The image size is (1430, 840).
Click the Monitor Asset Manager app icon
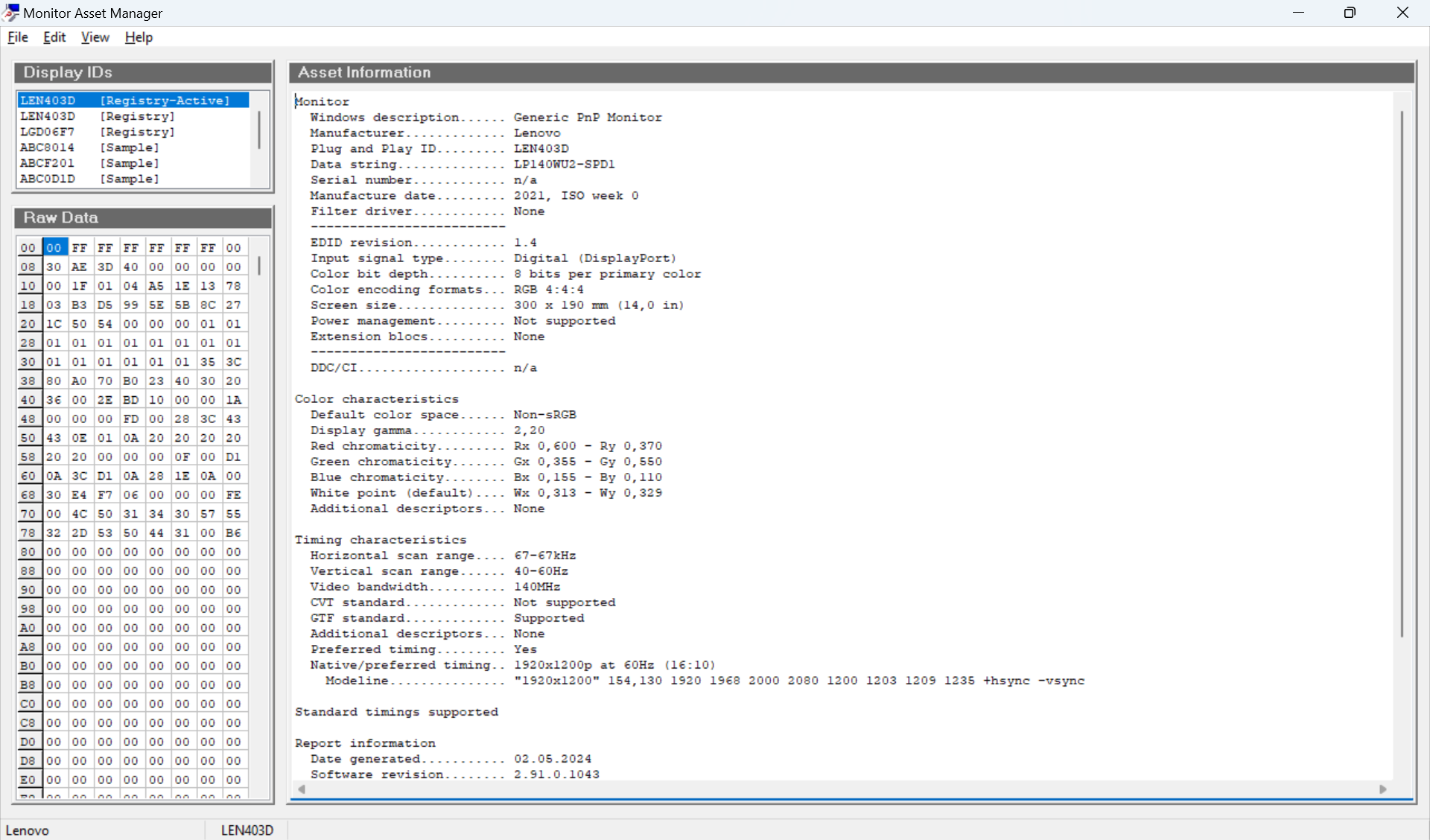coord(10,13)
